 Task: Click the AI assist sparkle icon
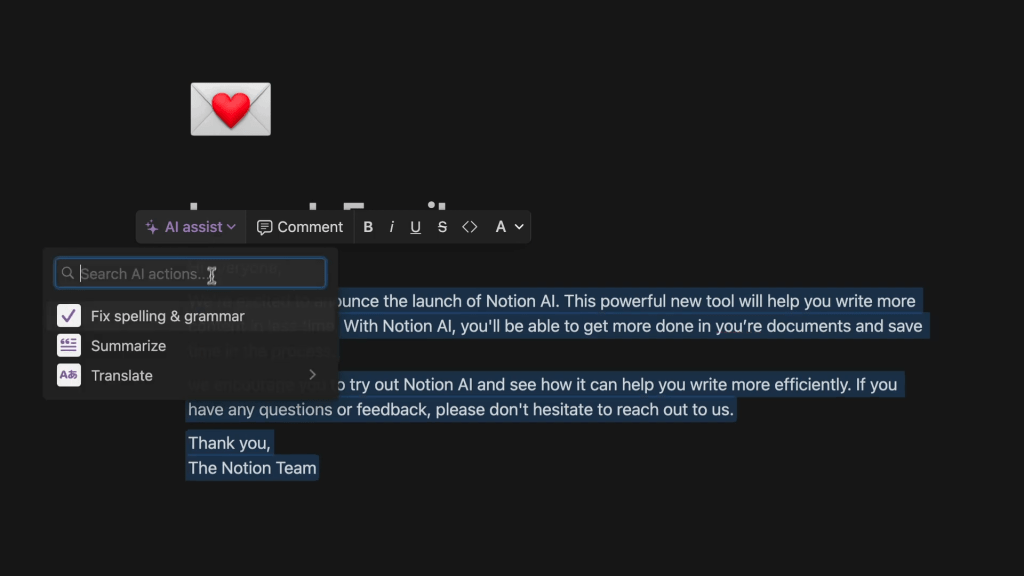(152, 227)
